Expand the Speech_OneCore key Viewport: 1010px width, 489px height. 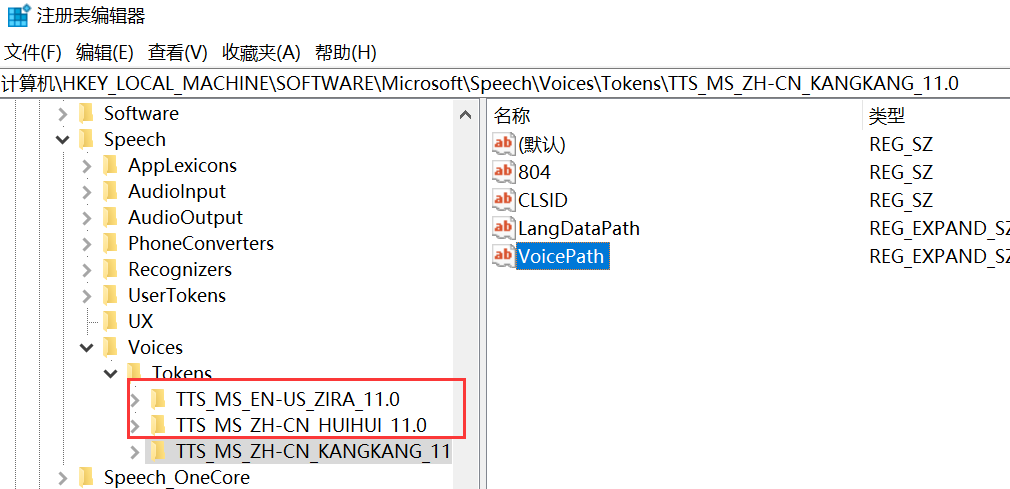tap(62, 478)
